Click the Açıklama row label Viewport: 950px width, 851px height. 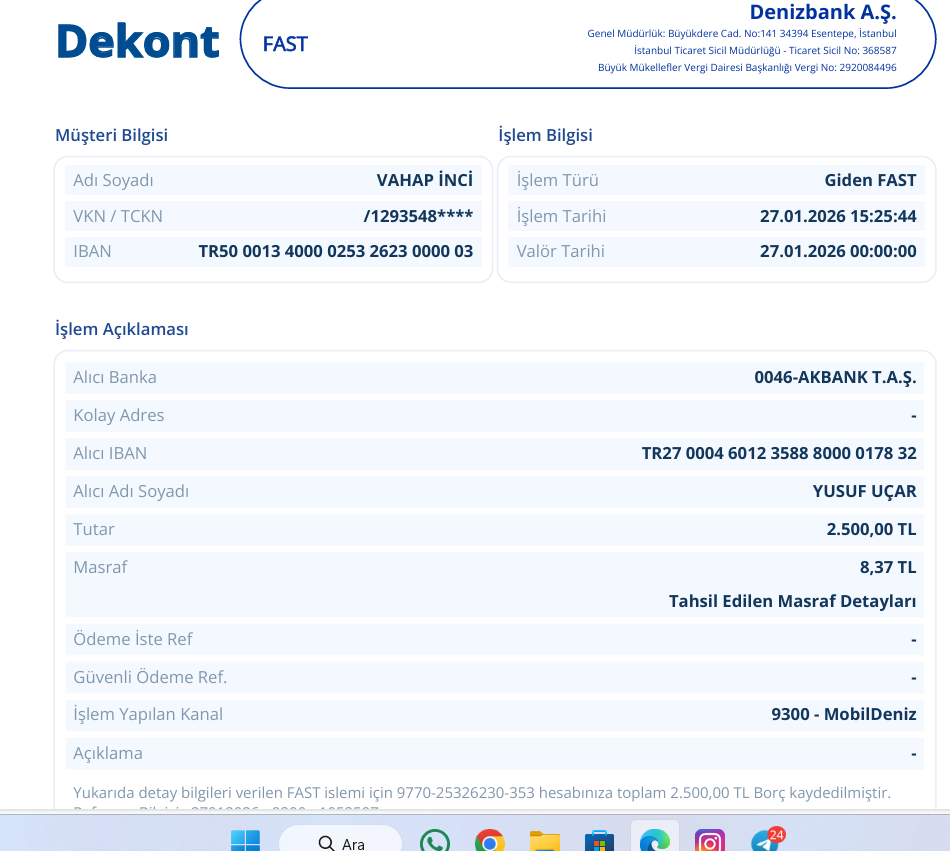click(108, 753)
